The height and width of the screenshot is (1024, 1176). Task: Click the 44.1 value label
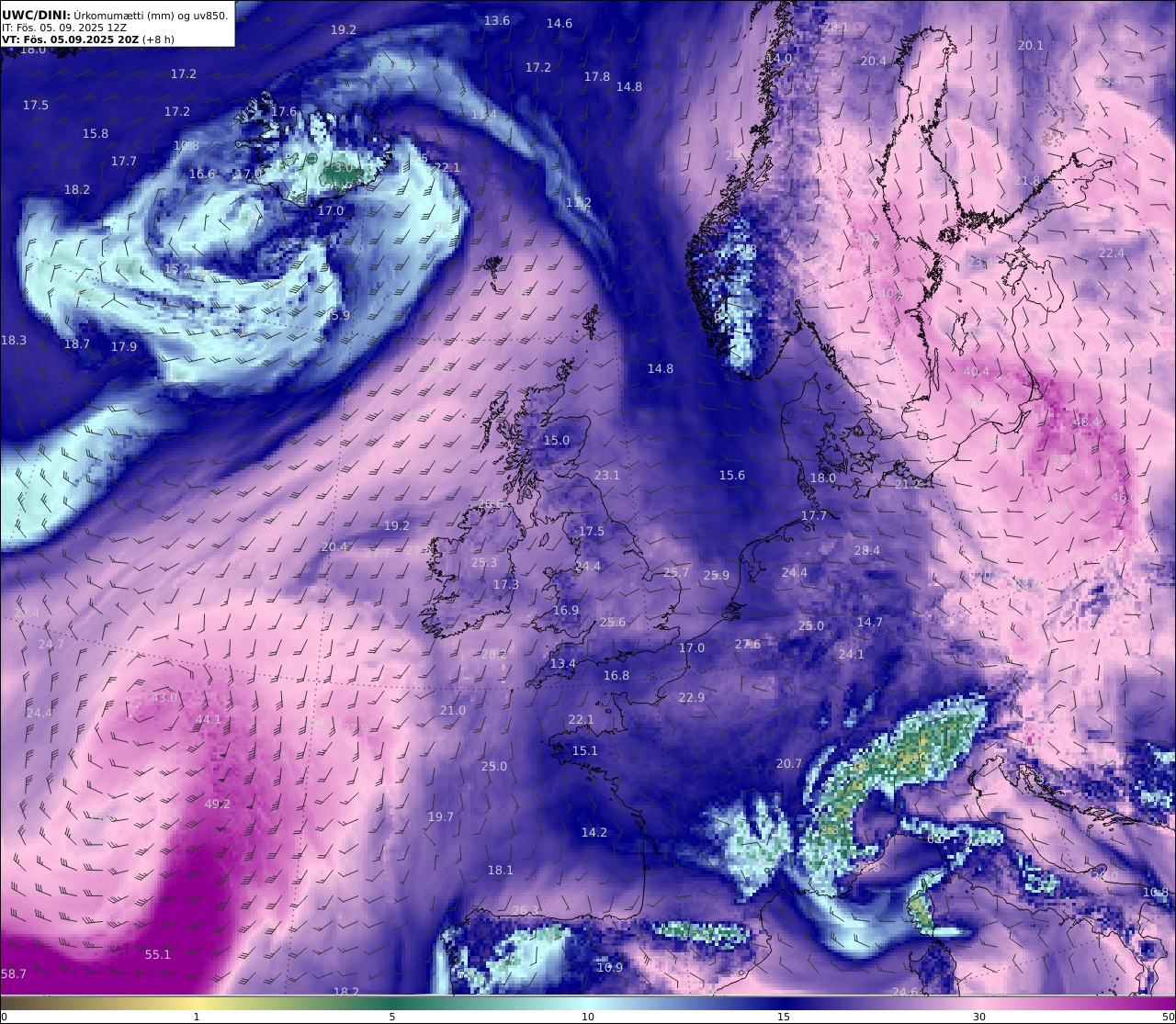click(x=209, y=719)
